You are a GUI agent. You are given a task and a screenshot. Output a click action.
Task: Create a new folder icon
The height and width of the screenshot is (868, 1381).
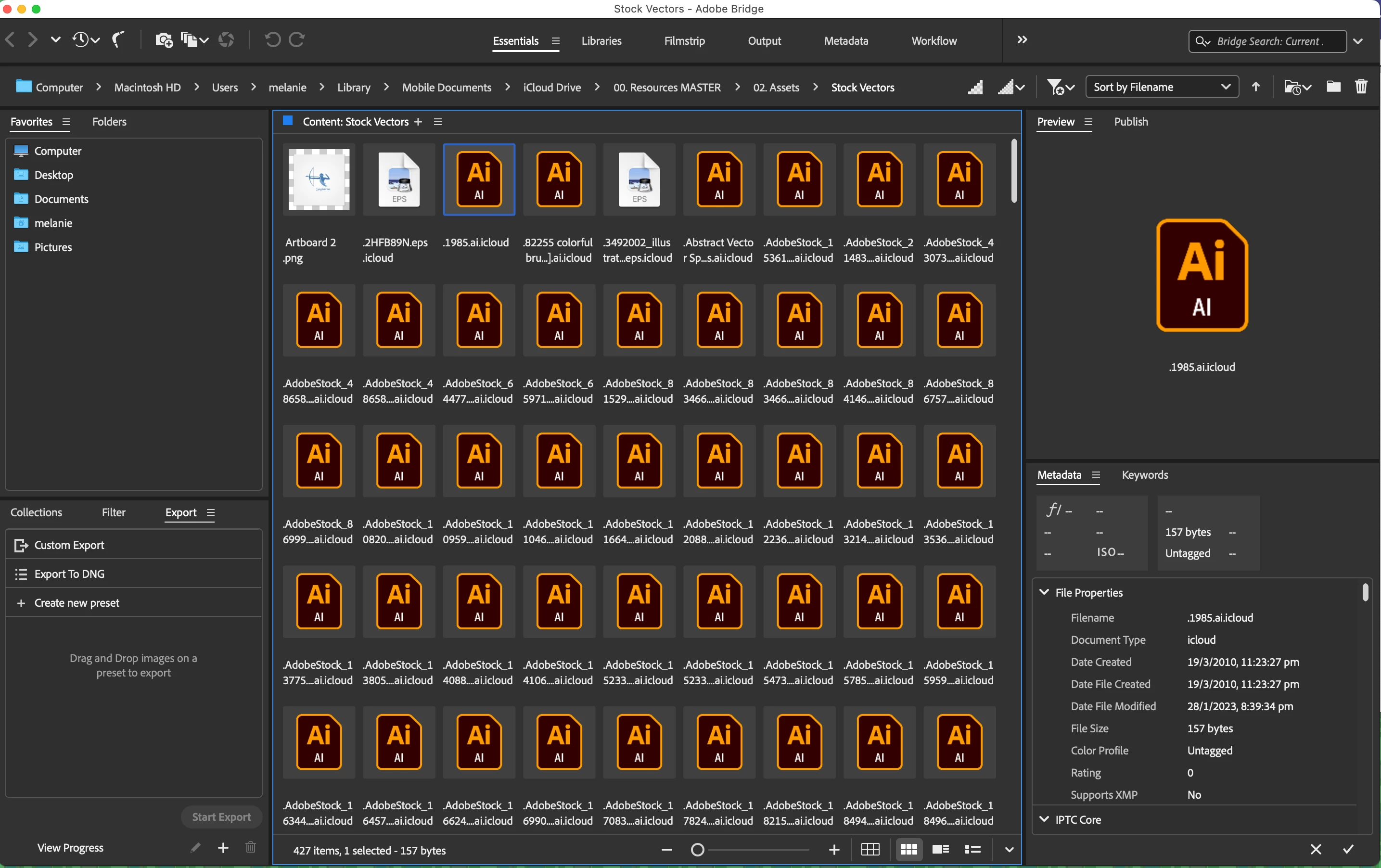pos(1333,87)
